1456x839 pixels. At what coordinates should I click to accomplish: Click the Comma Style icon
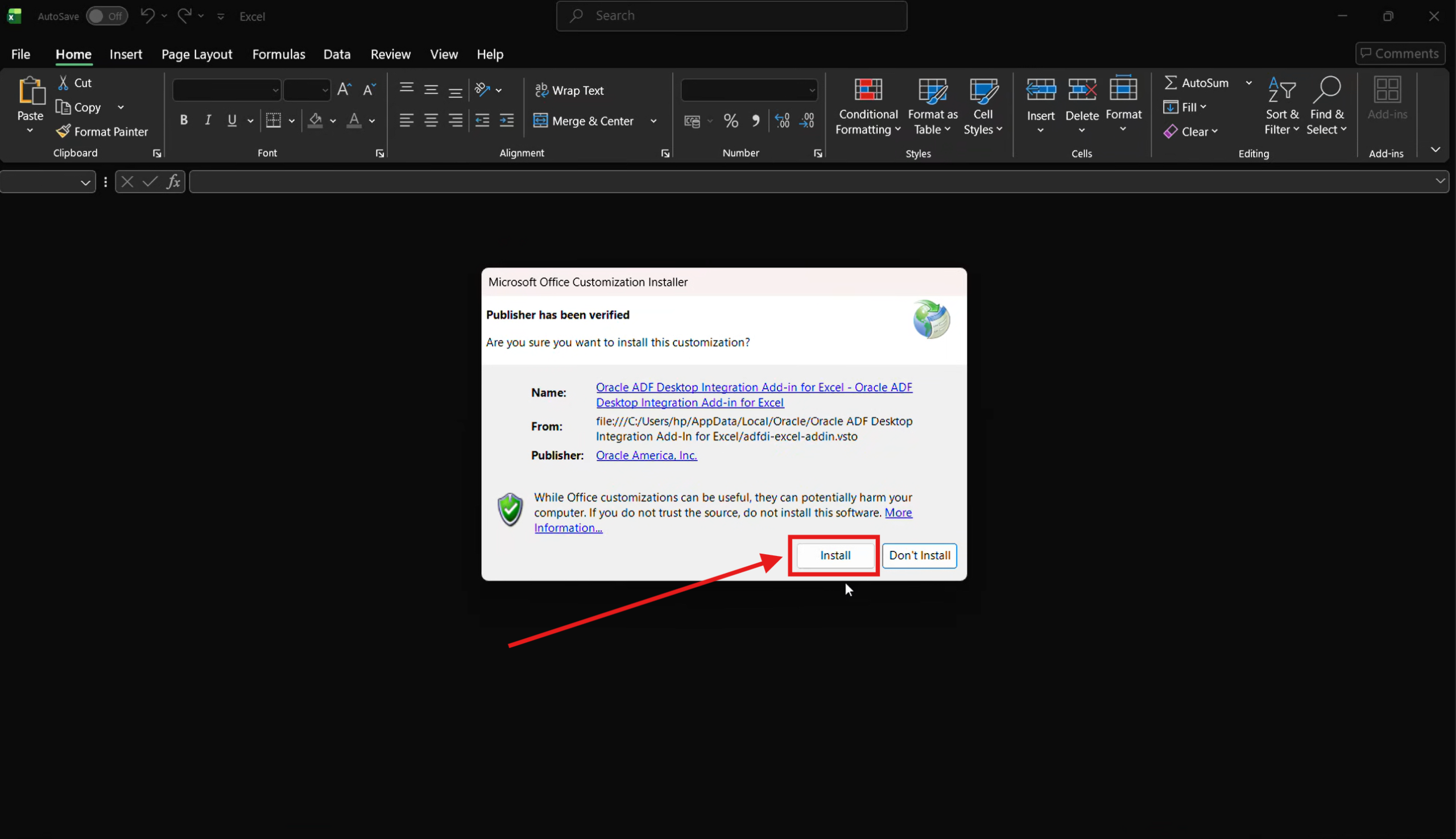756,121
